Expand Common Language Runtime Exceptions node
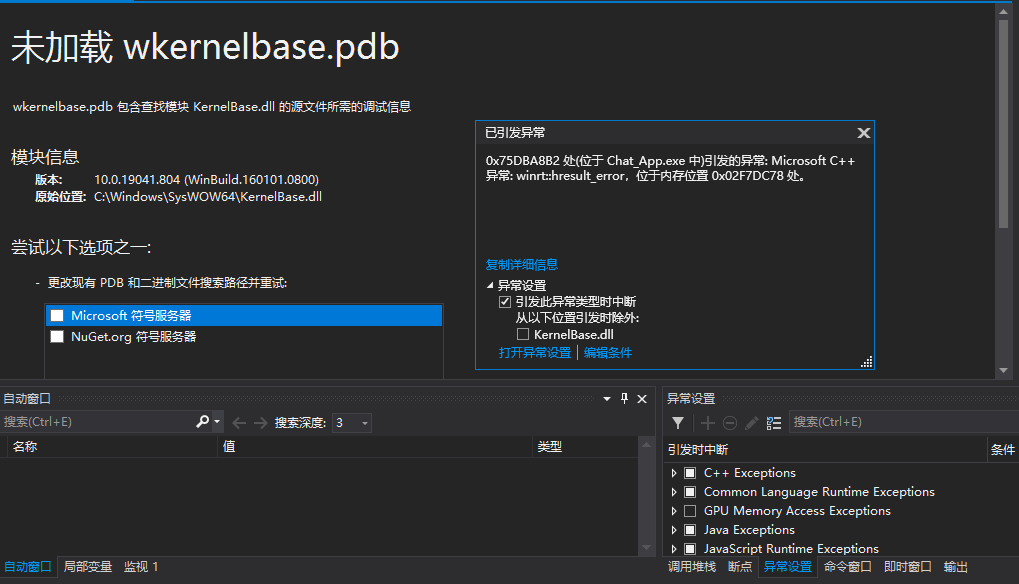 [x=674, y=492]
